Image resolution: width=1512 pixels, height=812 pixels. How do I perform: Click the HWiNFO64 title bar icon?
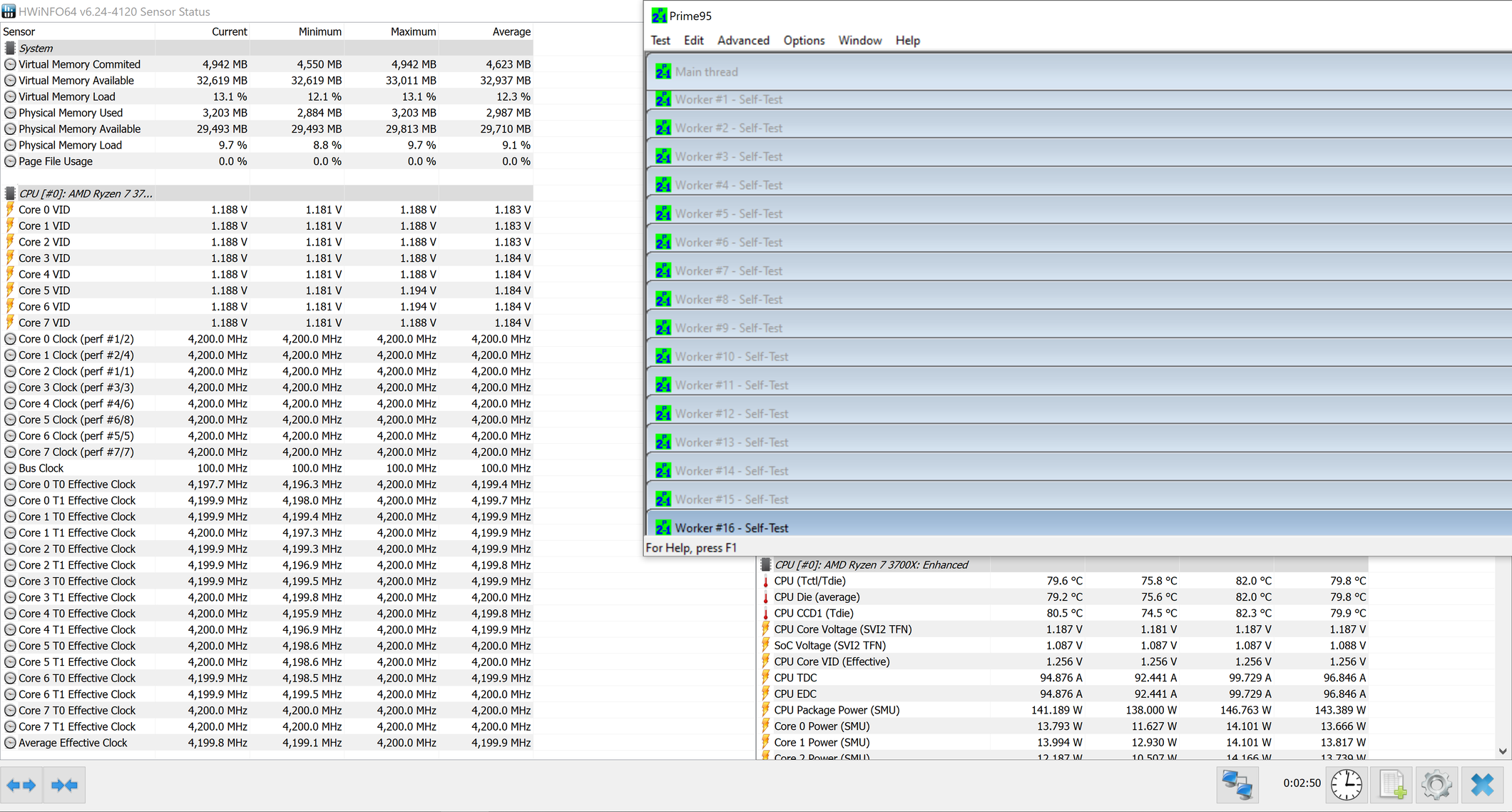(9, 11)
